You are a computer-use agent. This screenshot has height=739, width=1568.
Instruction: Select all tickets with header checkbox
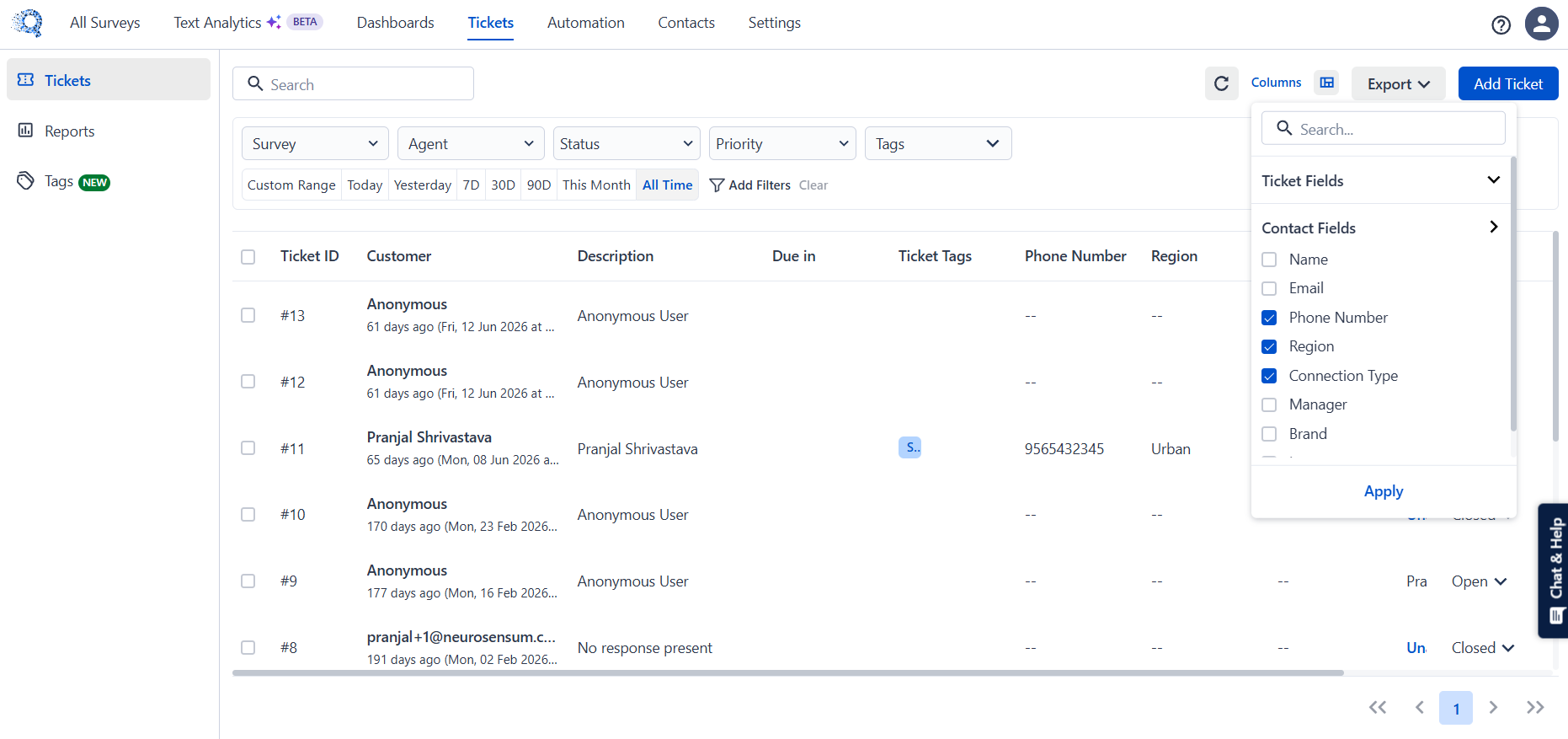(248, 256)
